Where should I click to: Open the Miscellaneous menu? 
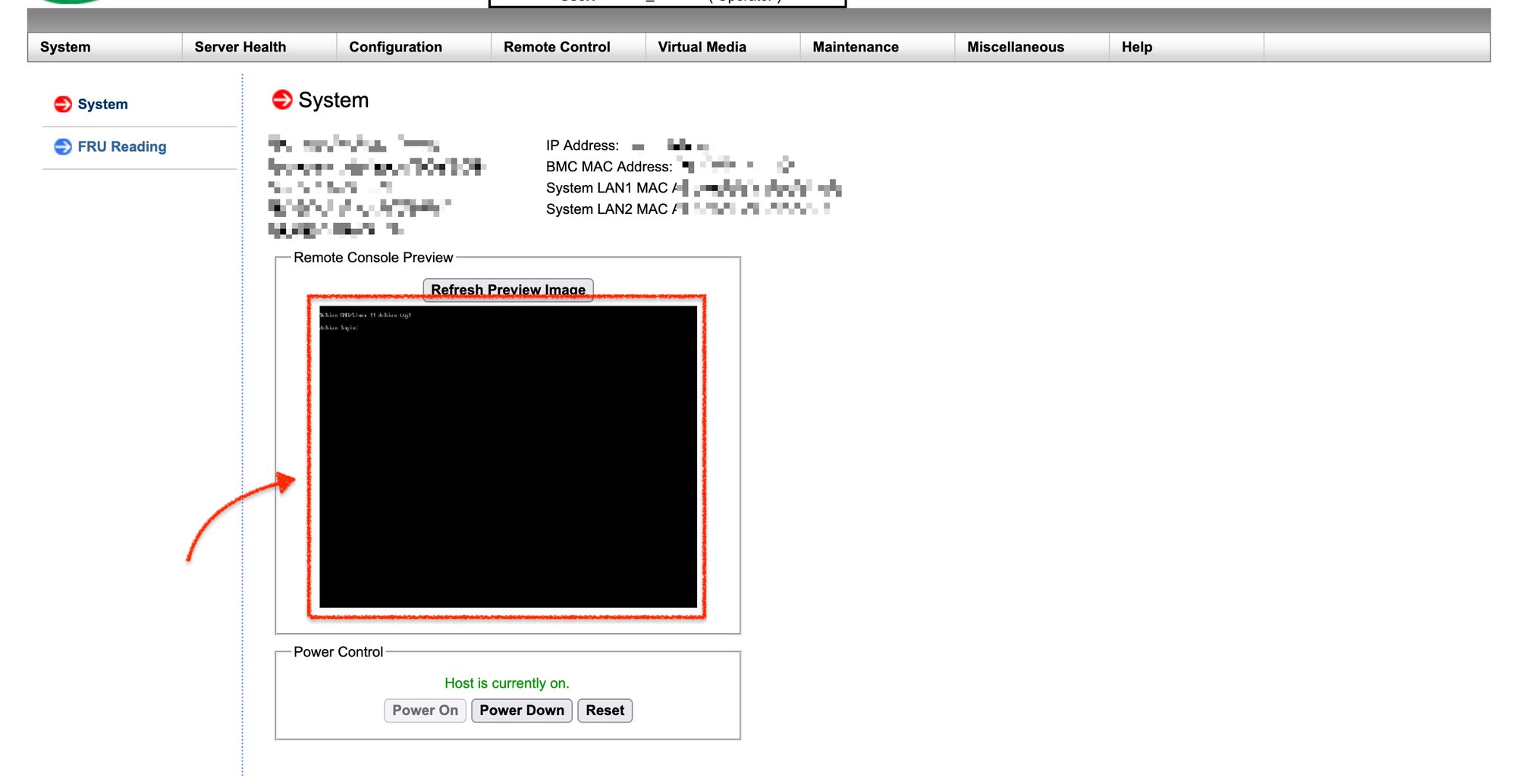click(1015, 47)
